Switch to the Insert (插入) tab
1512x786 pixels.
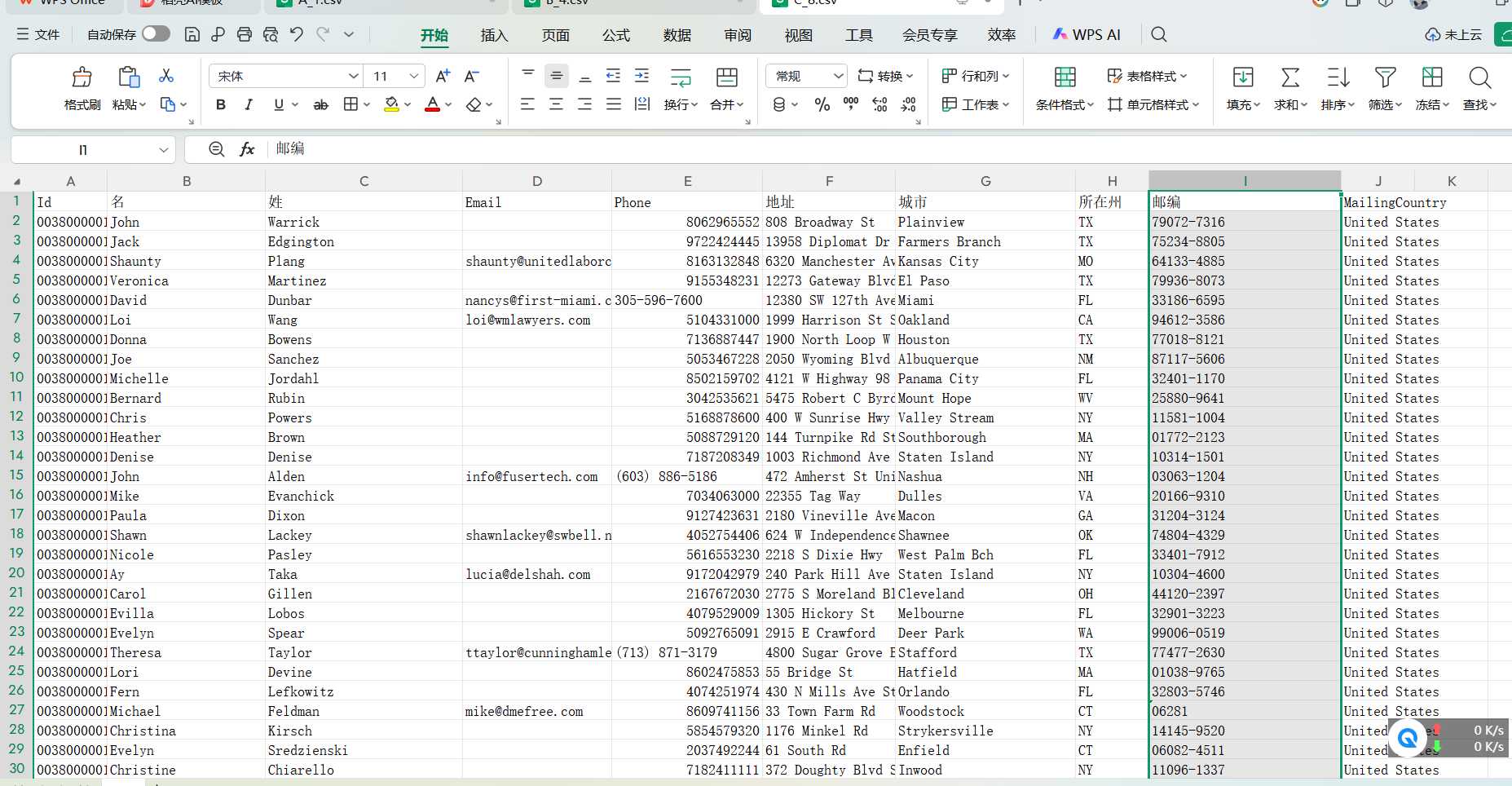point(494,35)
